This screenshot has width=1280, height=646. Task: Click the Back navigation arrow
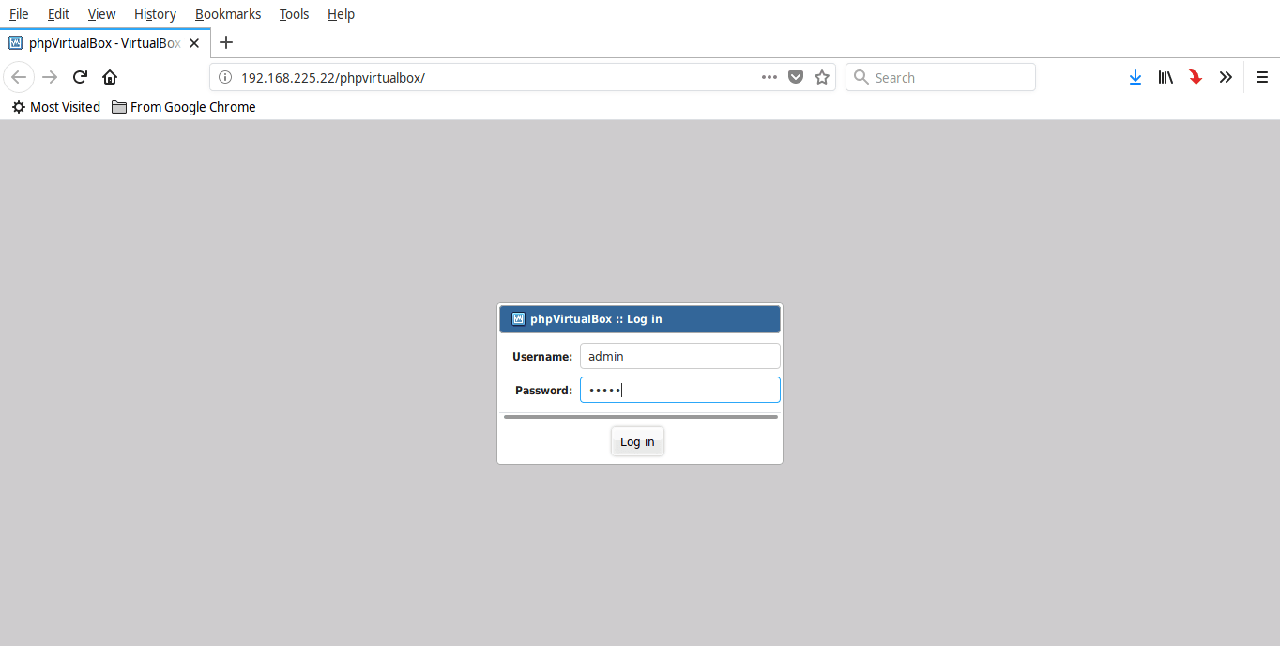[19, 77]
